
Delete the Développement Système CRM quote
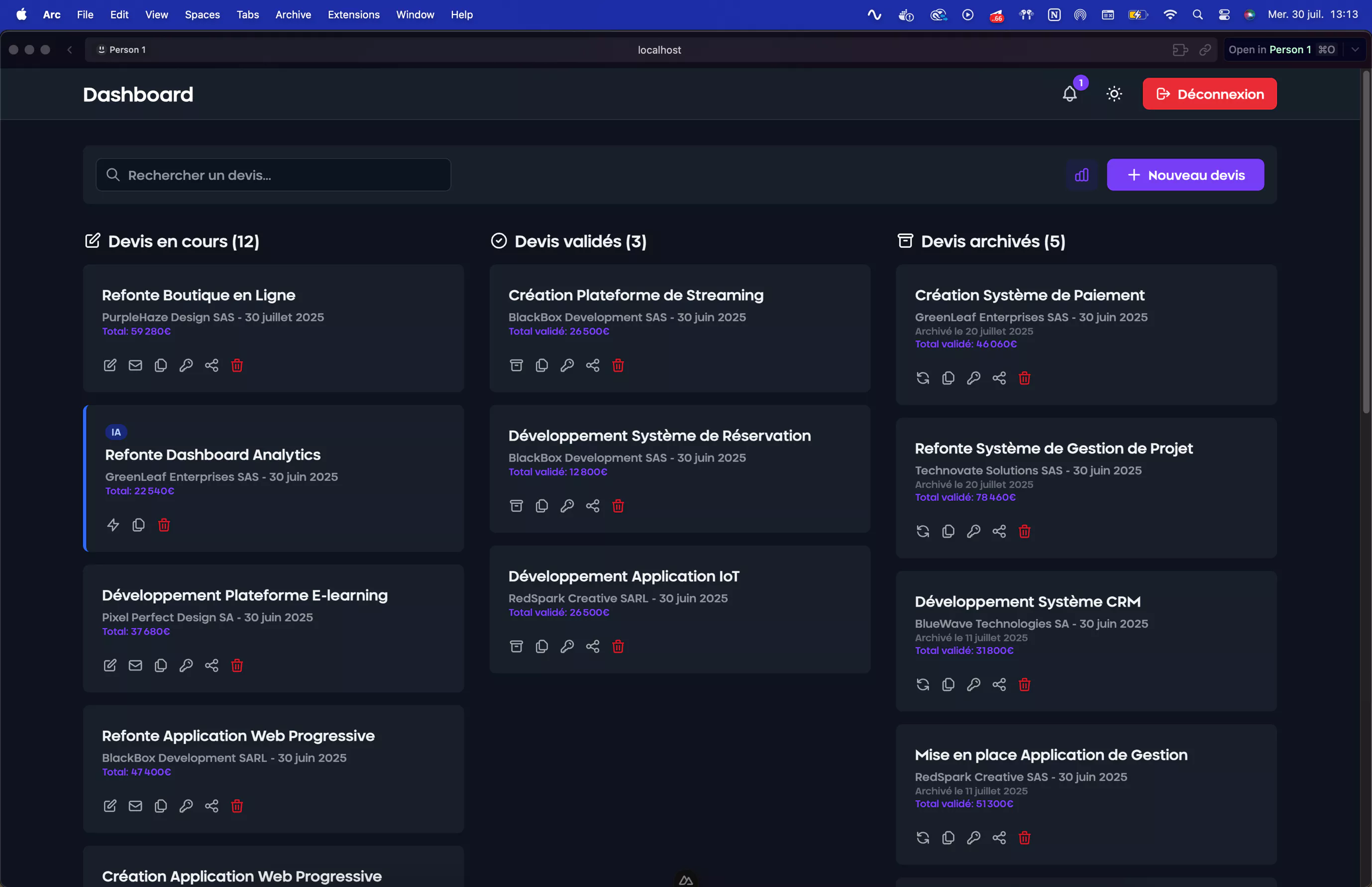pyautogui.click(x=1024, y=684)
